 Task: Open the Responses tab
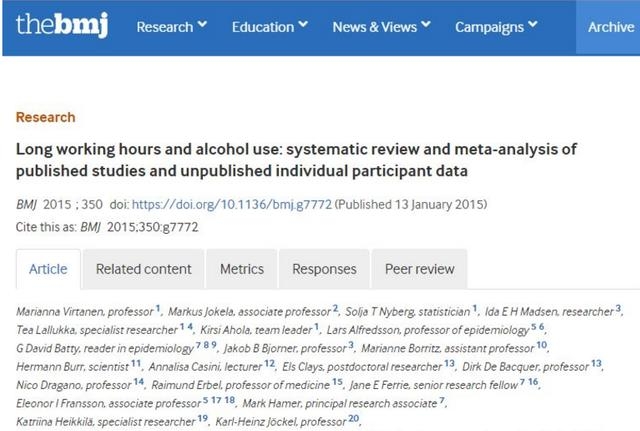pyautogui.click(x=324, y=269)
